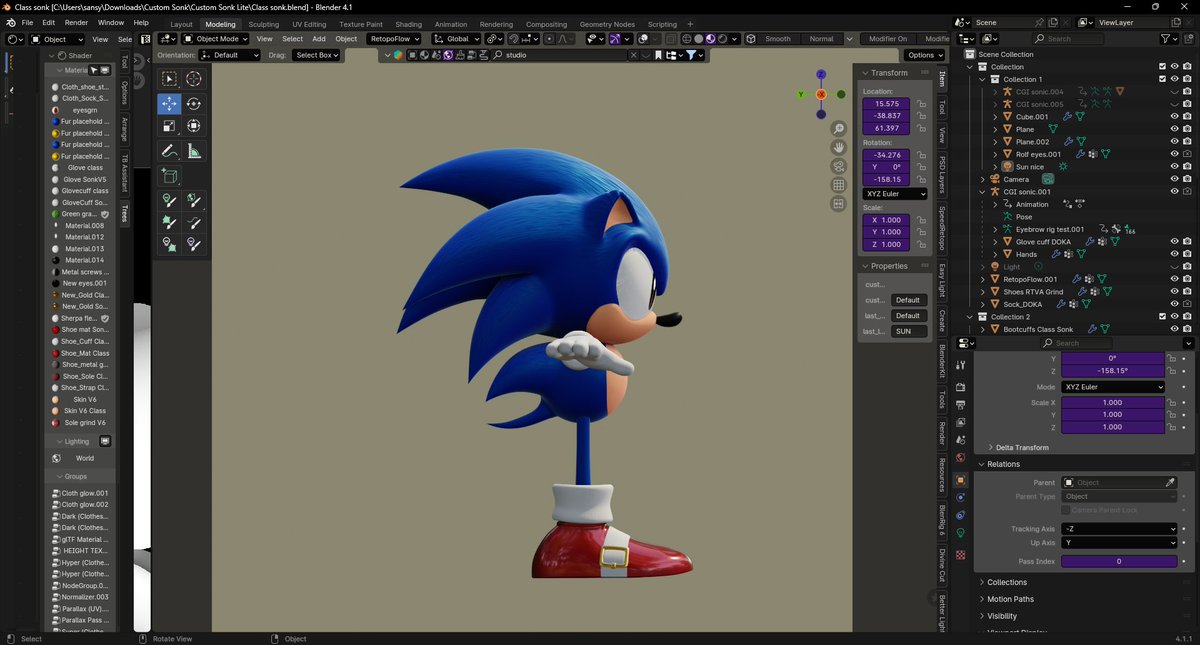
Task: Click the outliner filter funnel icon
Action: click(x=1166, y=39)
